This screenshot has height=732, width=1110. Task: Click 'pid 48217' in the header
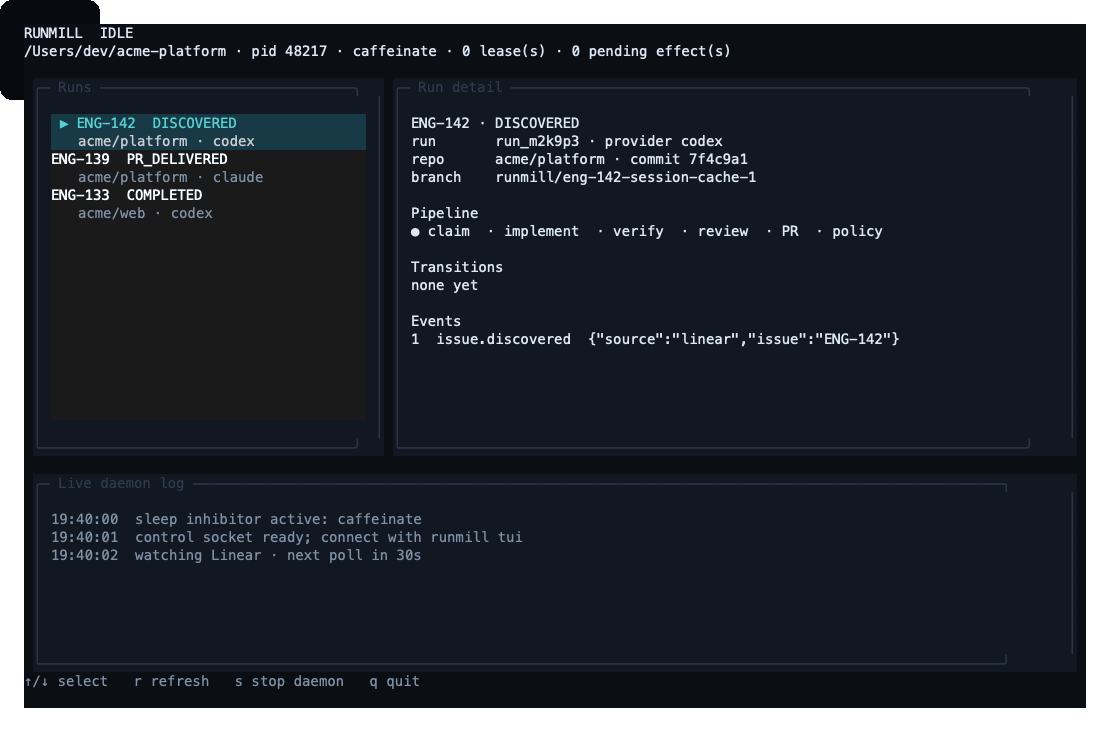click(289, 52)
